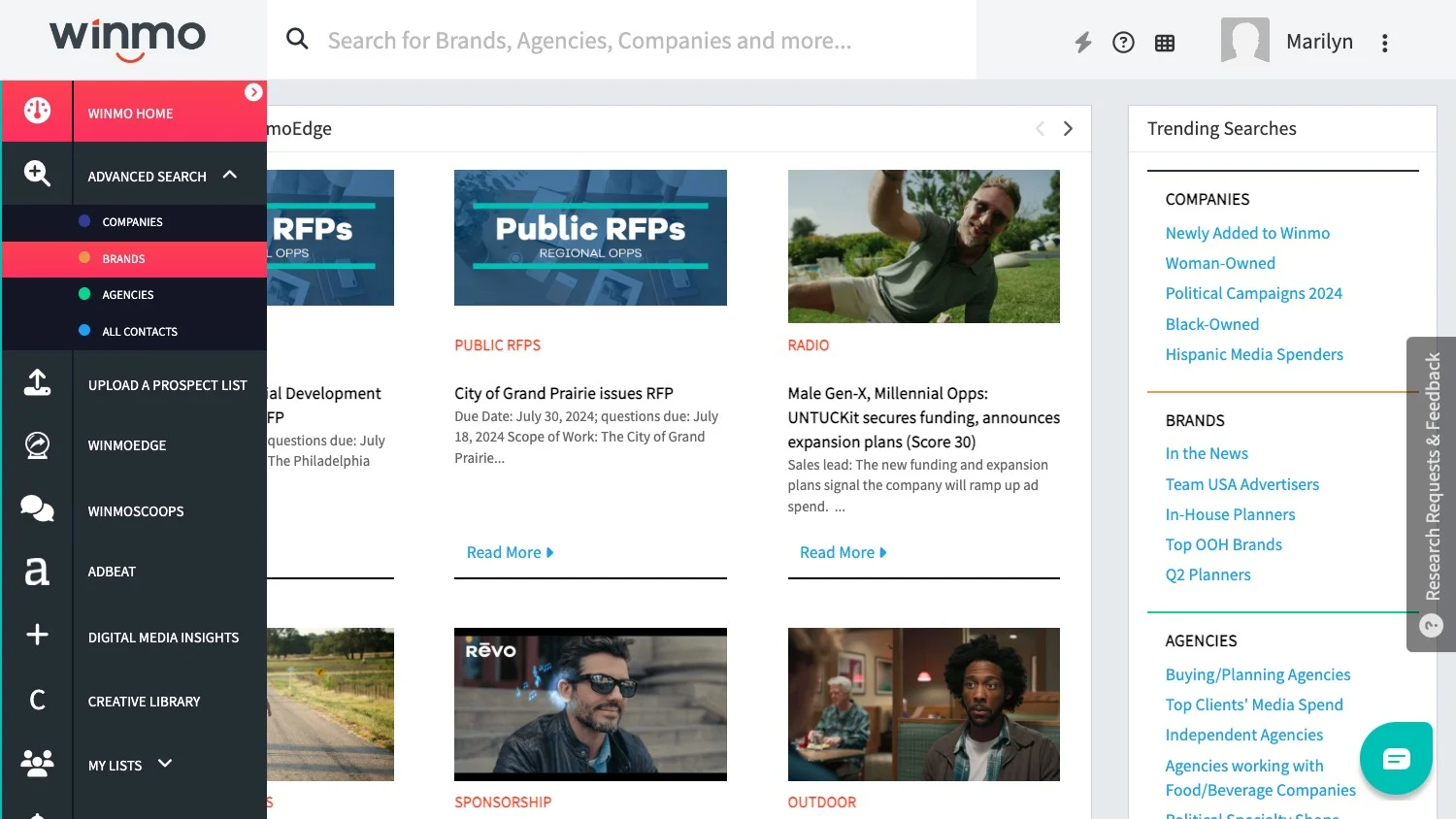Open Political Campaigns 2024 link

click(1253, 293)
